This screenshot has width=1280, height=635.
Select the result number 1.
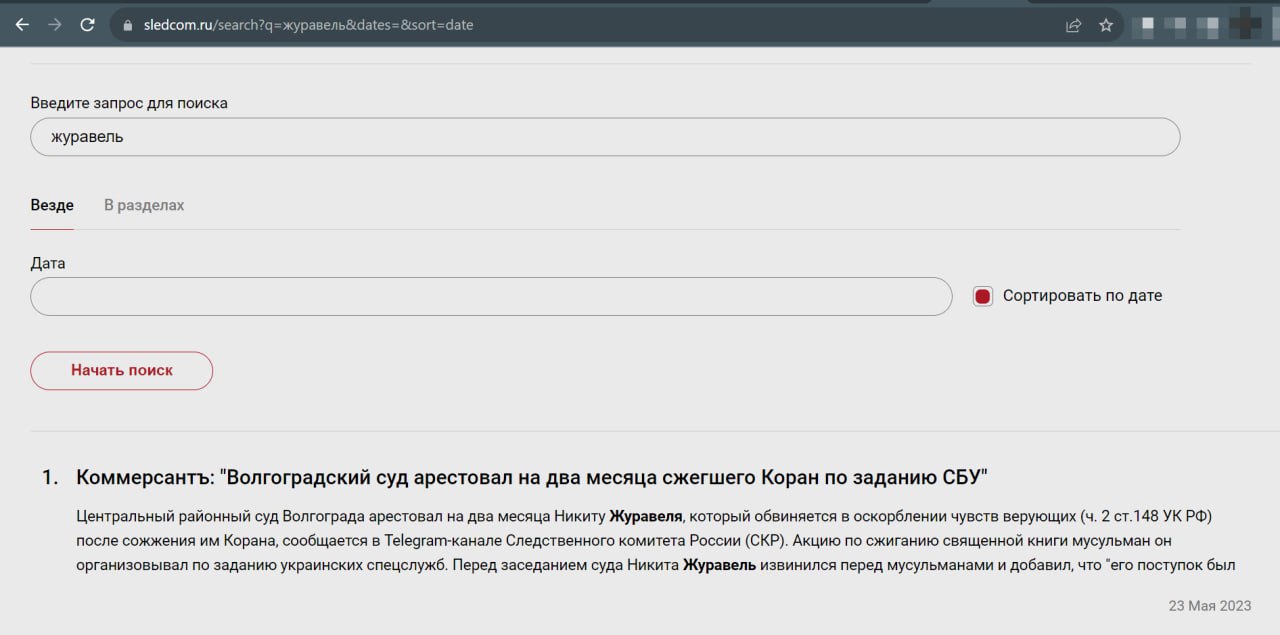[x=49, y=478]
